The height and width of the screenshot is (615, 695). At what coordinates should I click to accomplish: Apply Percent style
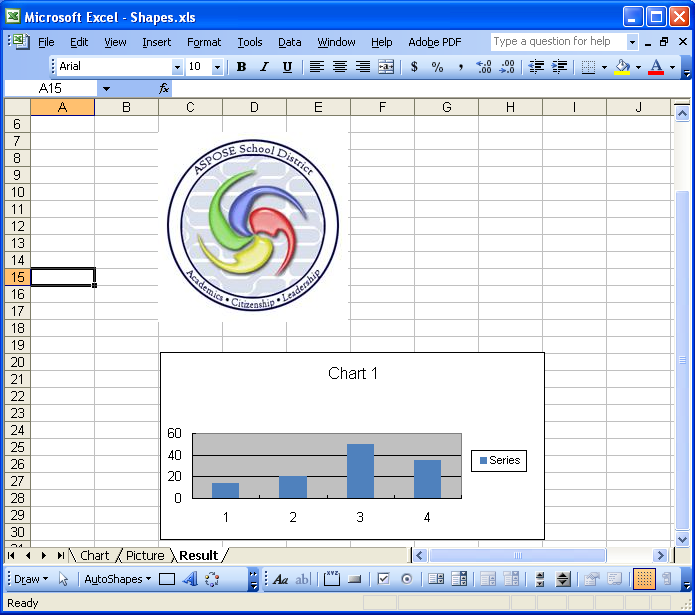(437, 67)
